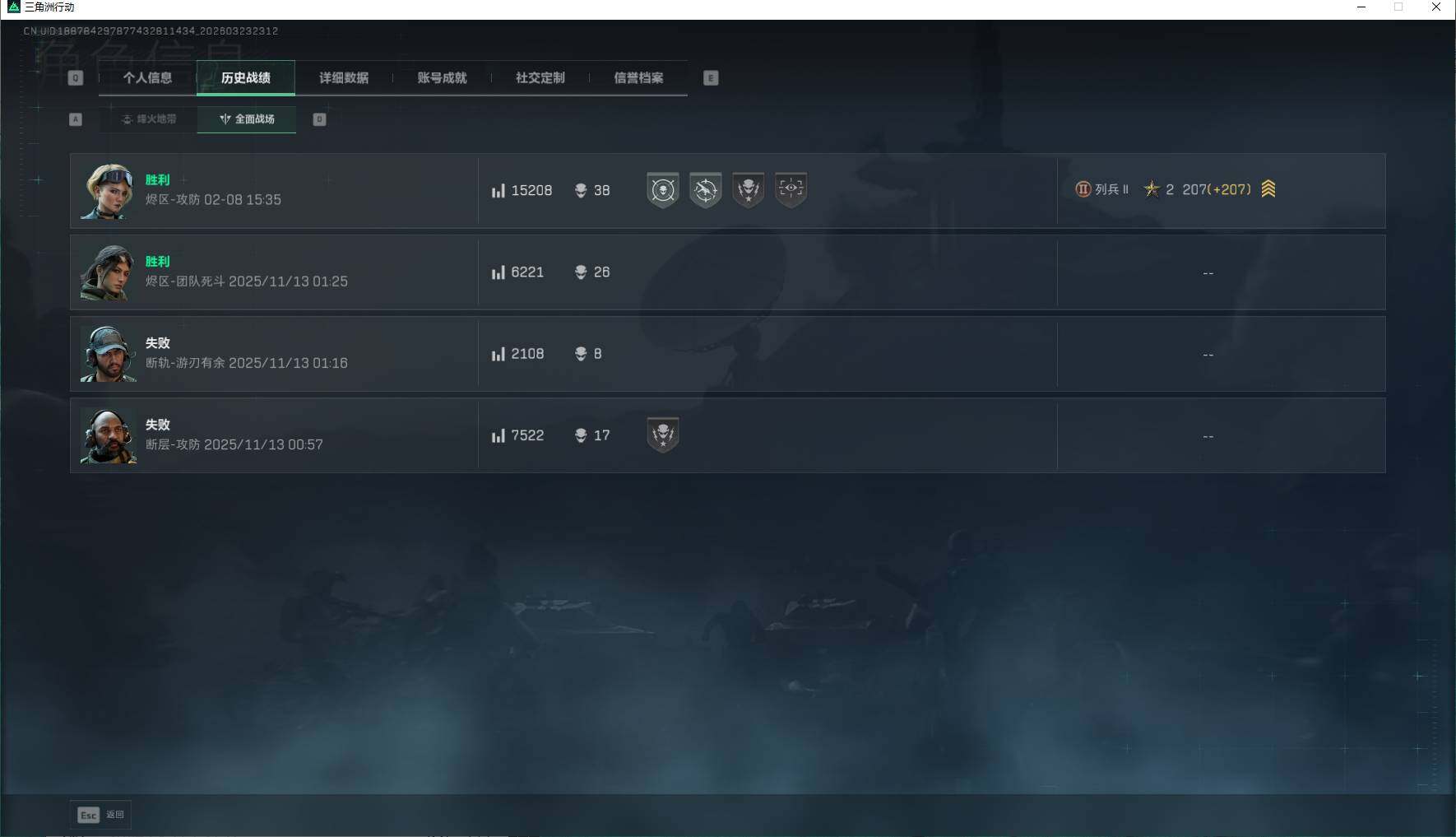Viewport: 1456px width, 837px height.
Task: Click the eye-scan medal badge in first match
Action: (x=791, y=190)
